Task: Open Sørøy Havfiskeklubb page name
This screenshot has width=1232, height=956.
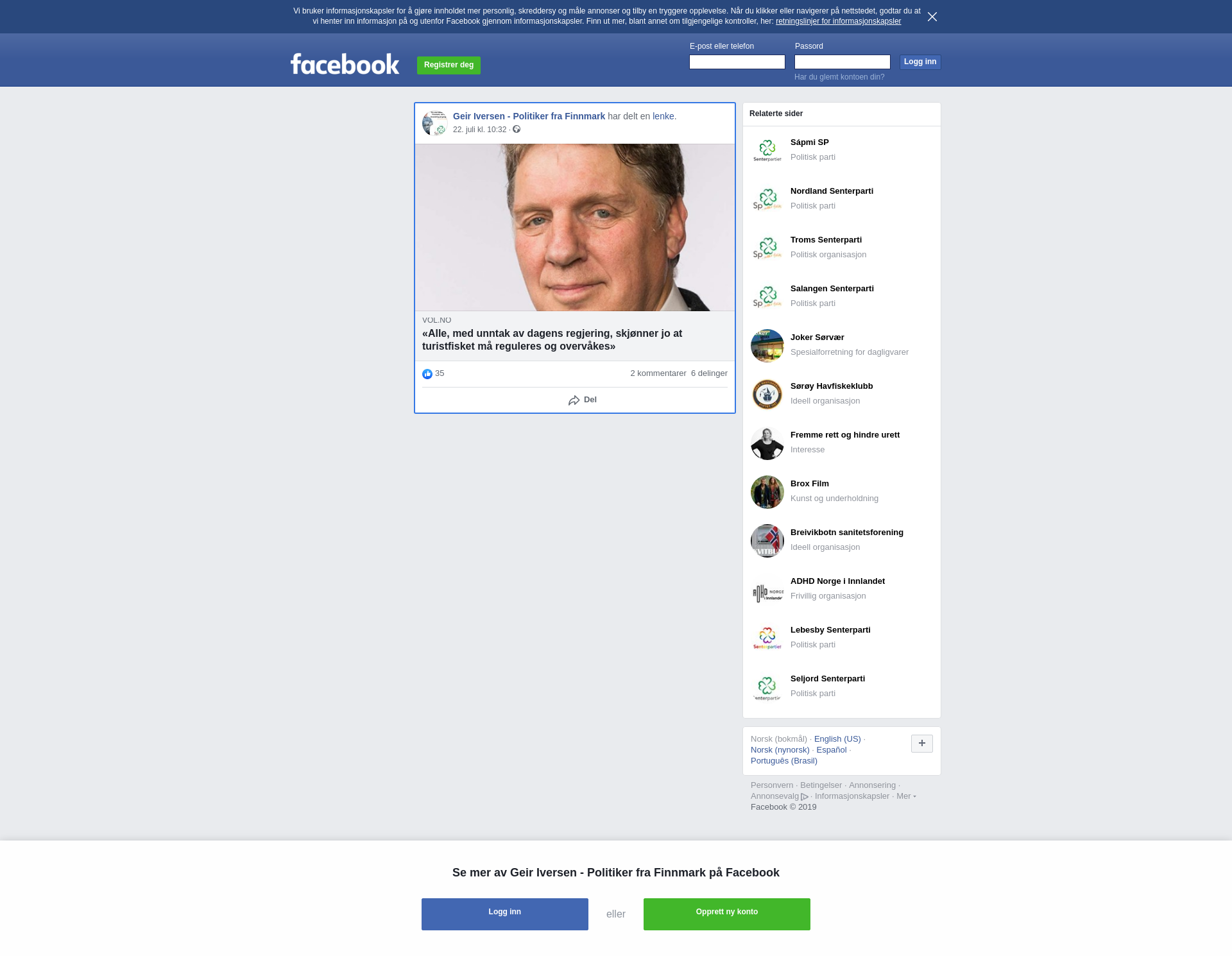Action: pyautogui.click(x=832, y=386)
